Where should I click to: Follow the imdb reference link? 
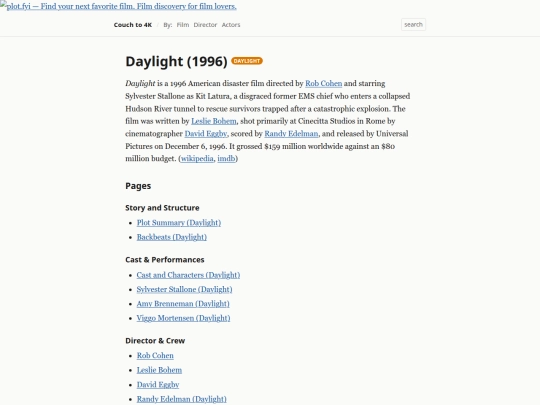tap(226, 158)
